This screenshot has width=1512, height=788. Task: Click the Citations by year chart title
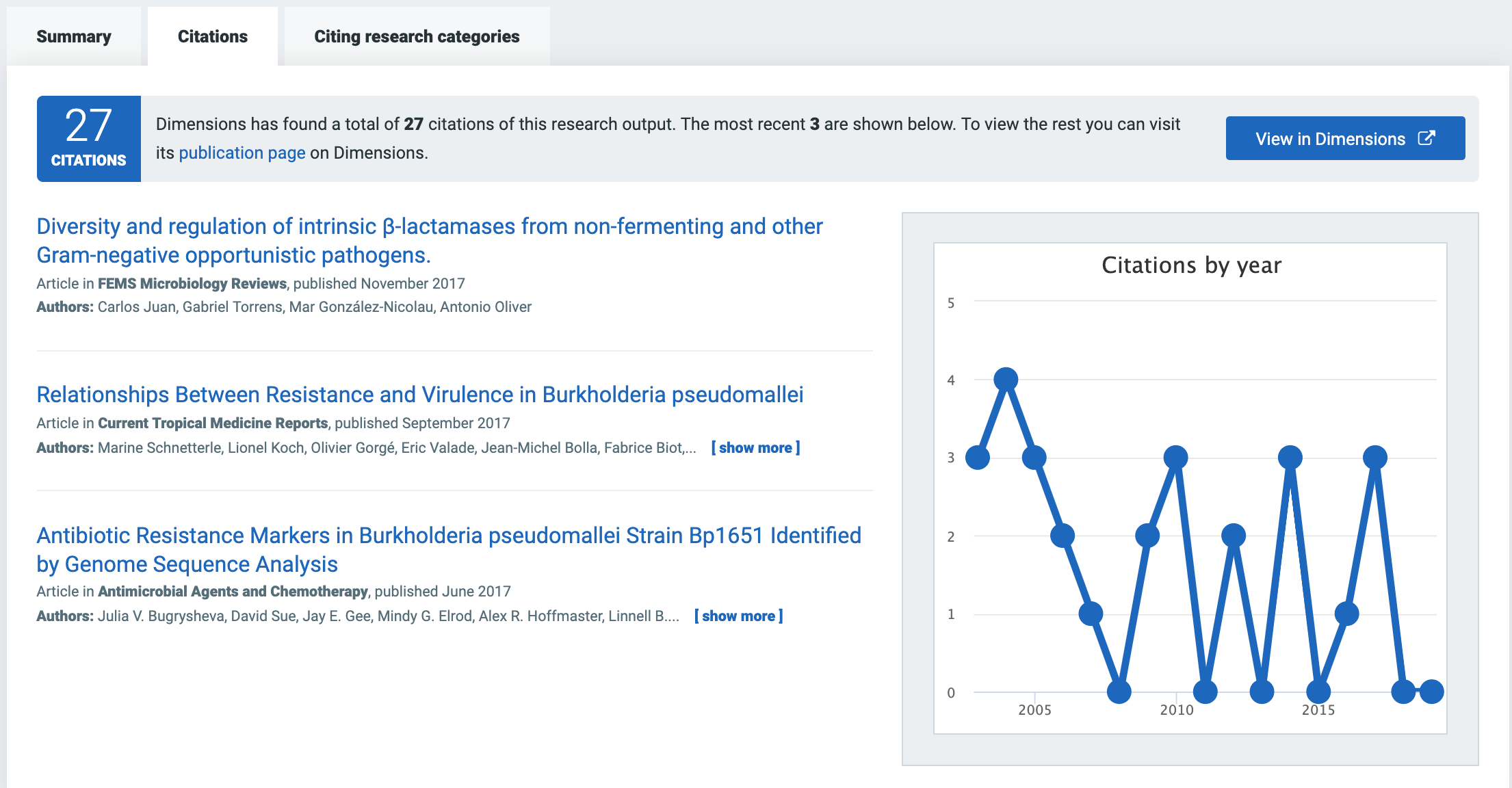coord(1190,265)
